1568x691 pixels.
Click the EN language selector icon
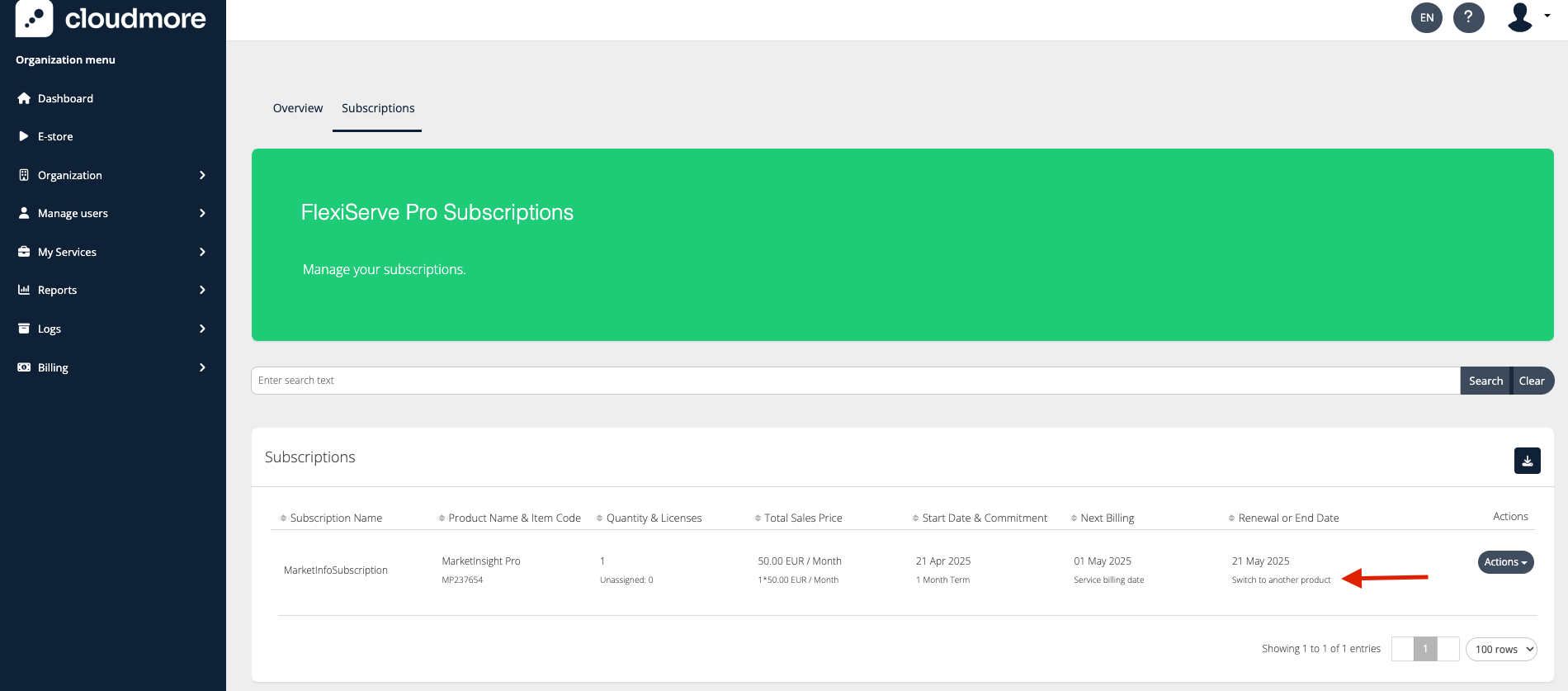[x=1426, y=17]
